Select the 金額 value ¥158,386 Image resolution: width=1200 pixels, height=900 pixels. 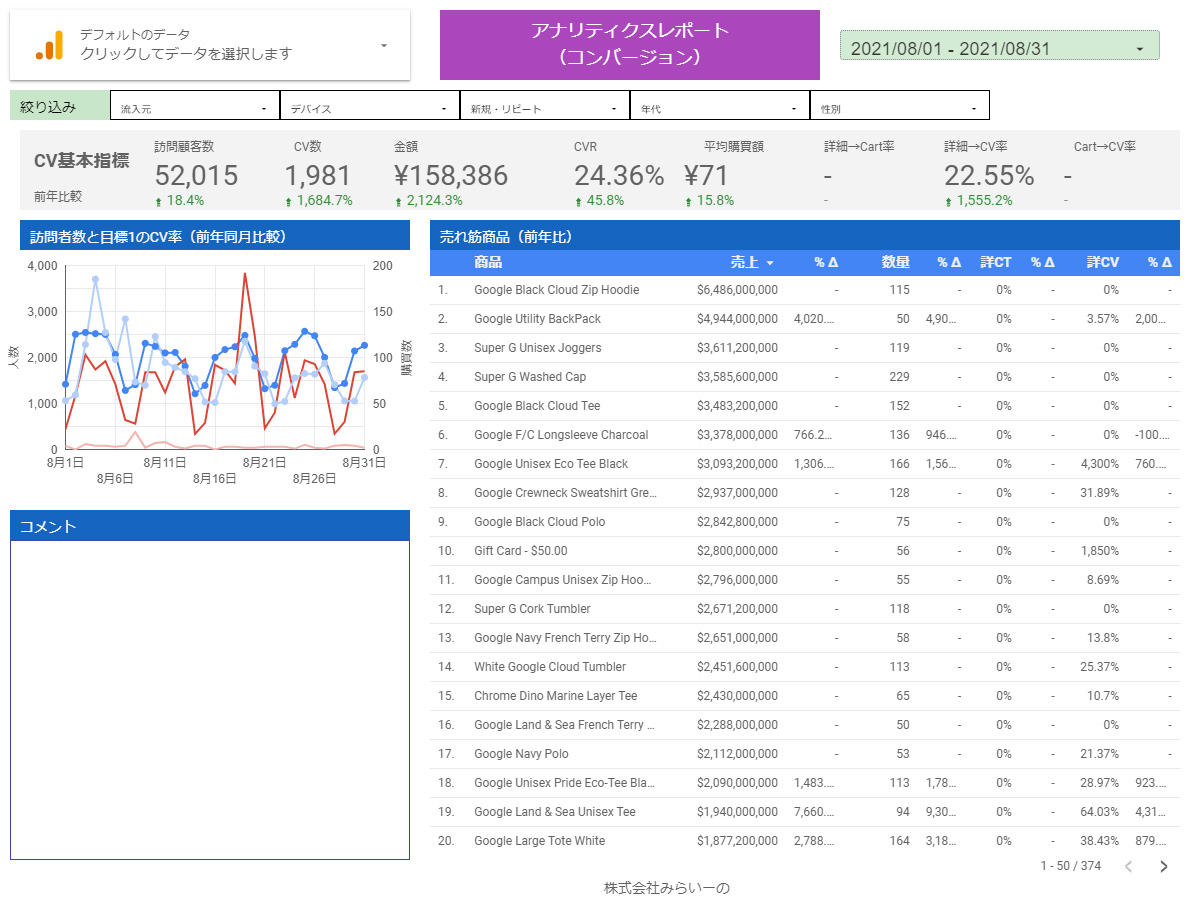click(451, 176)
